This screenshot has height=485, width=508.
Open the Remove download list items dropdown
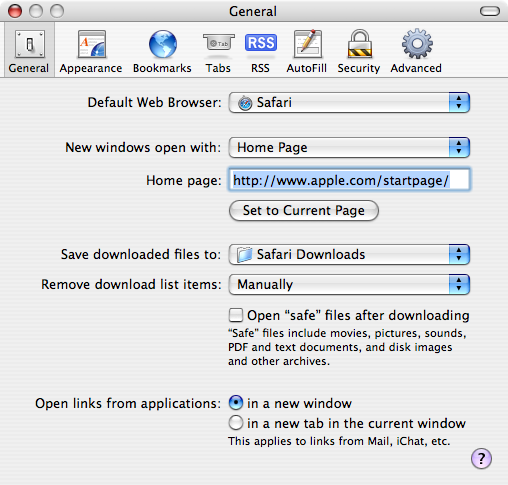tap(349, 284)
